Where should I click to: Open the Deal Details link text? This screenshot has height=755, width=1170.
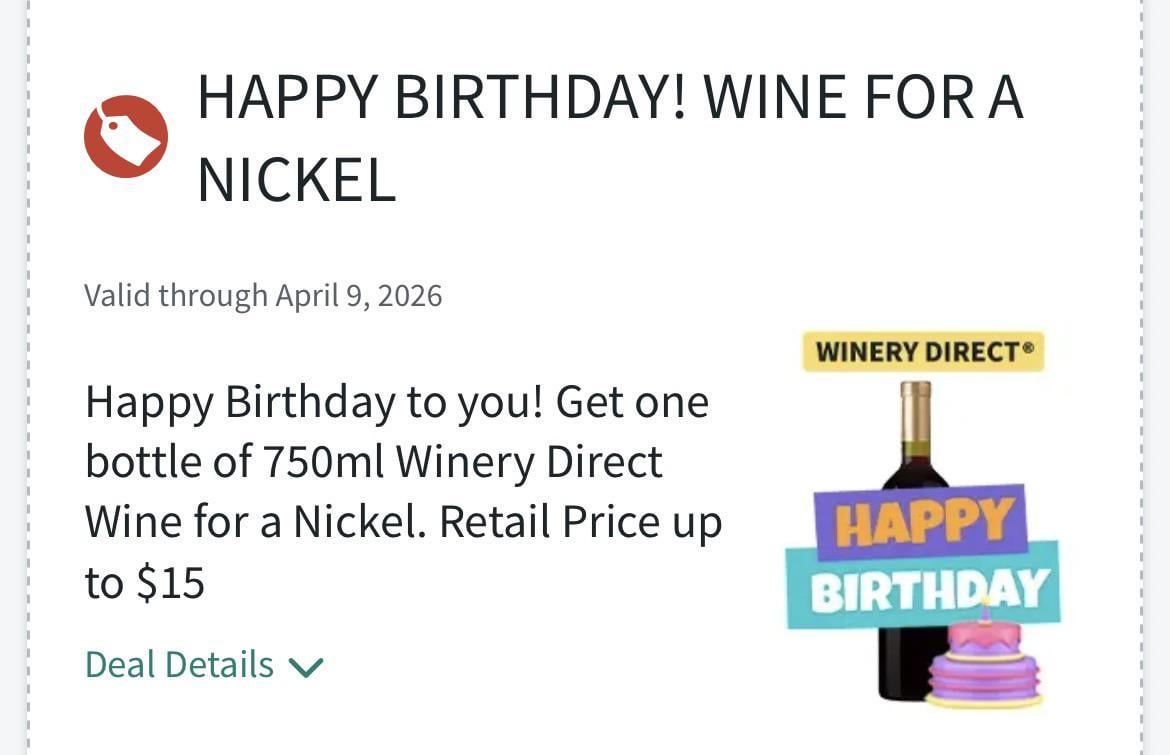180,665
